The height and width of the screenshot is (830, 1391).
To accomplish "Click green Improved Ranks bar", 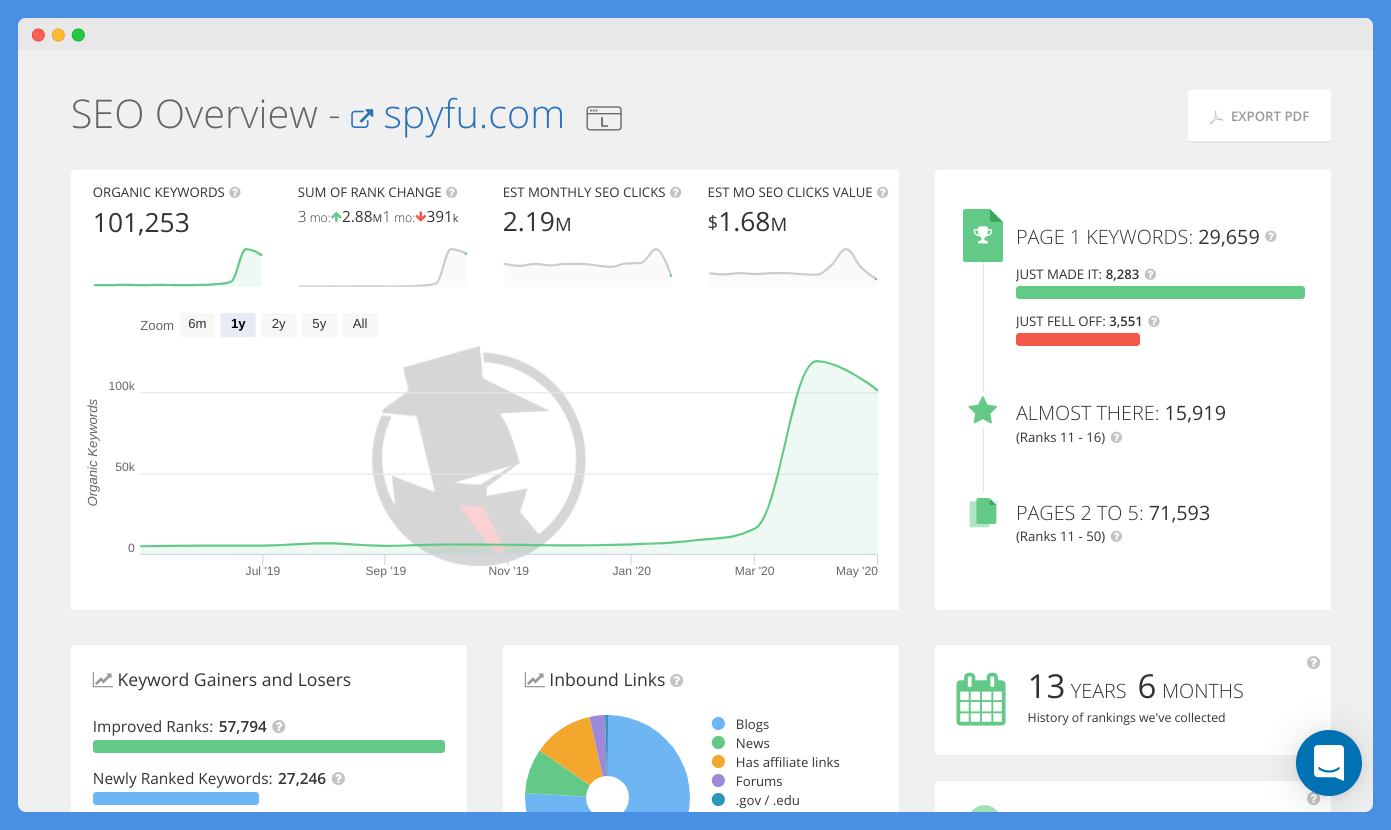I will 269,746.
